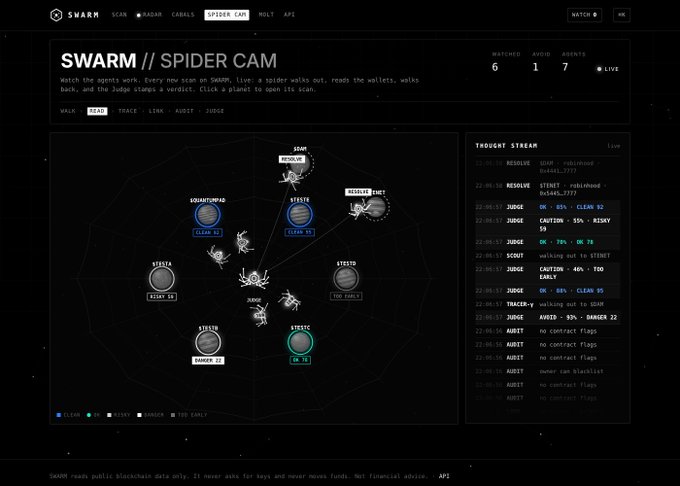Select the 'CAUTION · 46% · TOO EARLY' entry

pyautogui.click(x=547, y=273)
